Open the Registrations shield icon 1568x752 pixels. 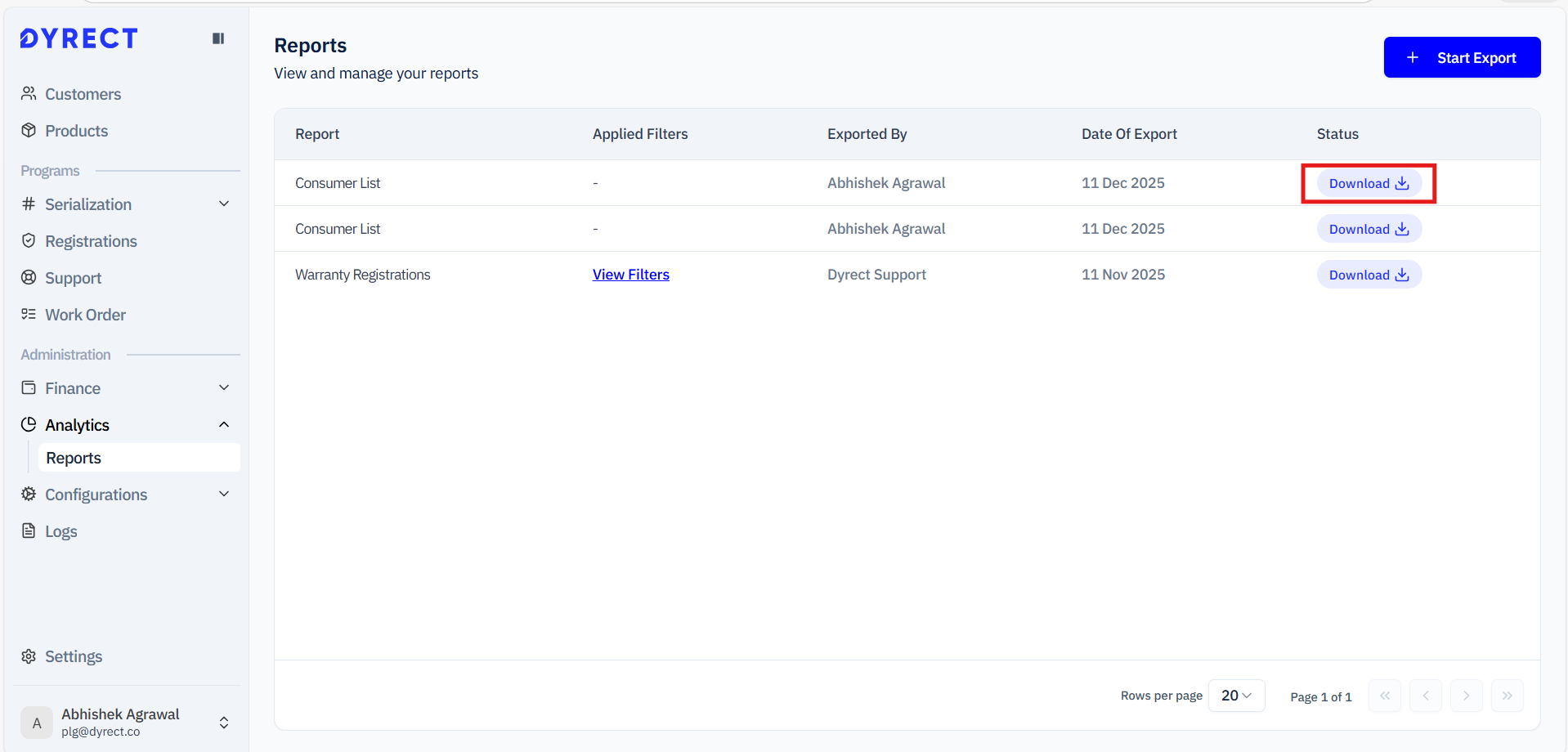pyautogui.click(x=29, y=241)
